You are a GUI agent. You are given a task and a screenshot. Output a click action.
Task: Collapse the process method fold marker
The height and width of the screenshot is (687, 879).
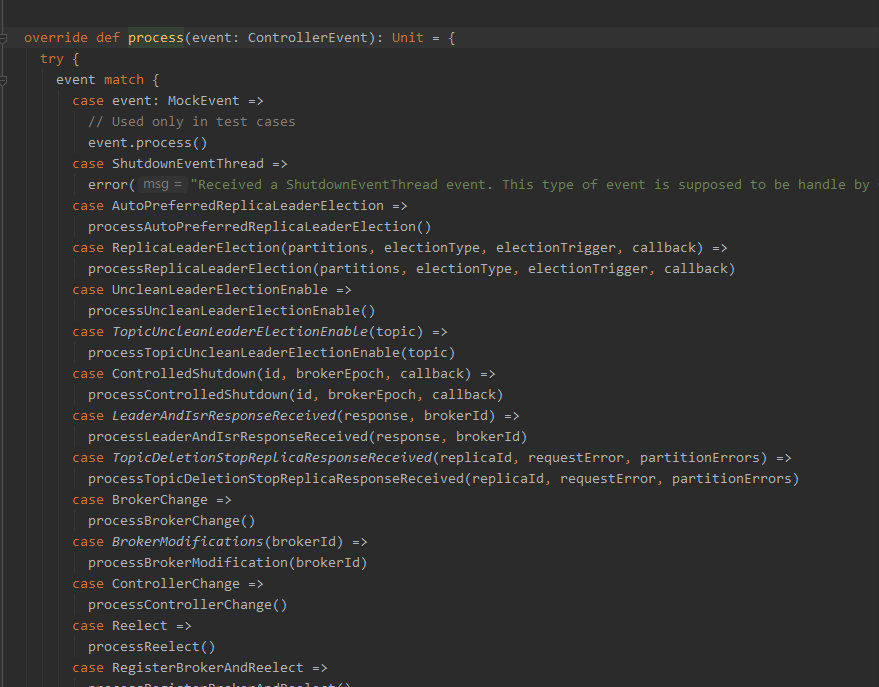click(x=4, y=38)
